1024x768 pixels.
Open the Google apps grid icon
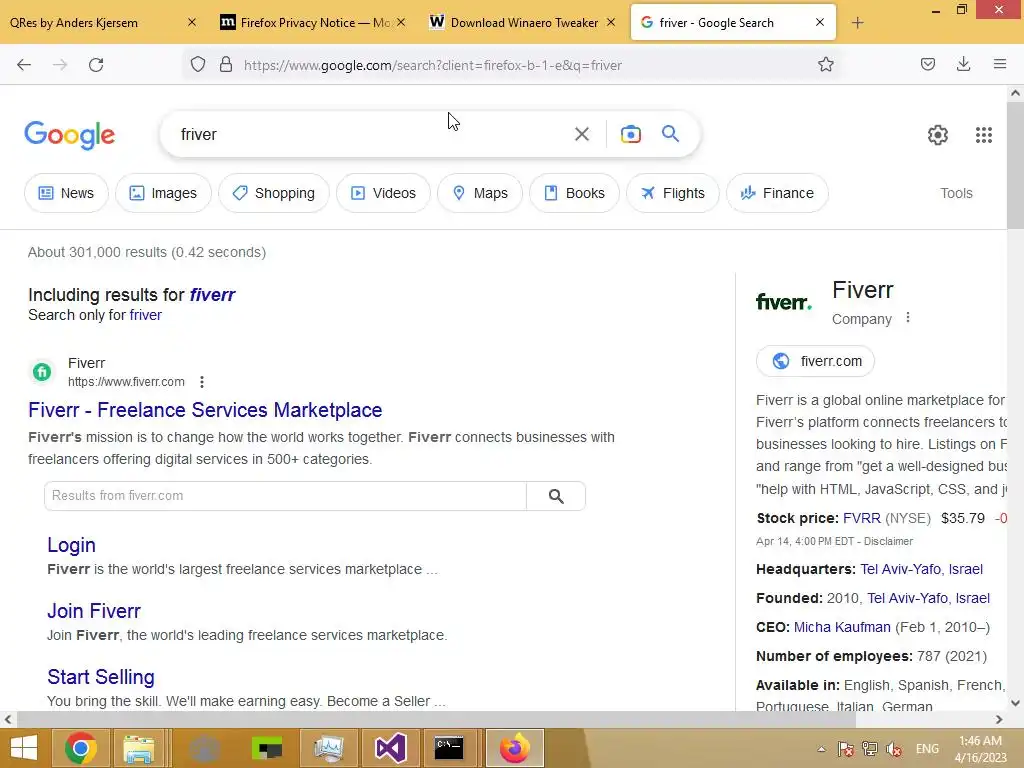(x=984, y=135)
